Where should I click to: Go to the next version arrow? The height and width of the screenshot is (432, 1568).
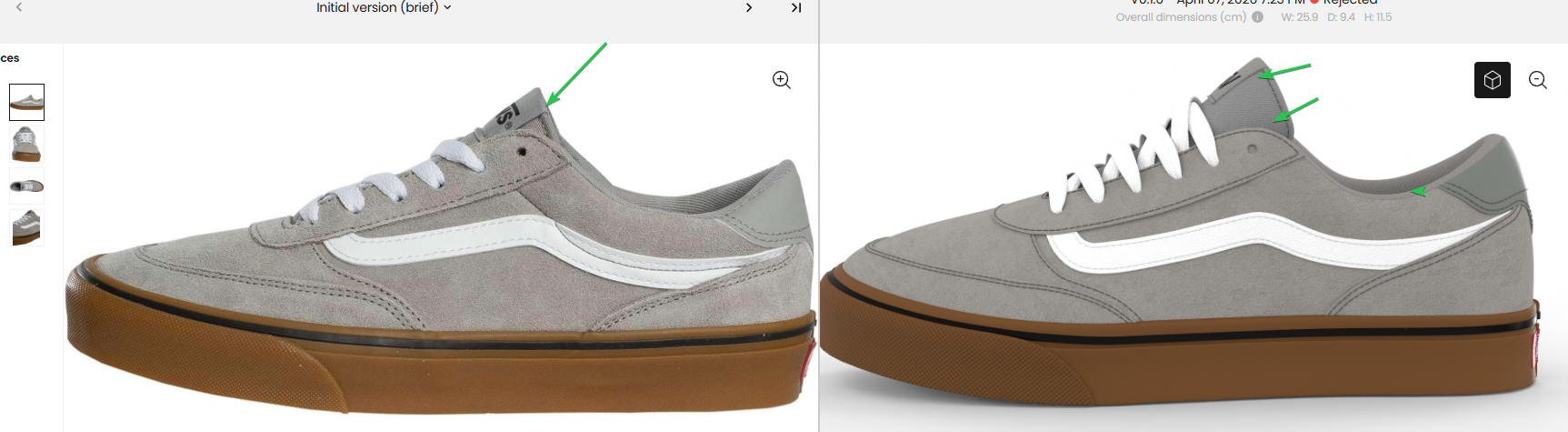(748, 7)
